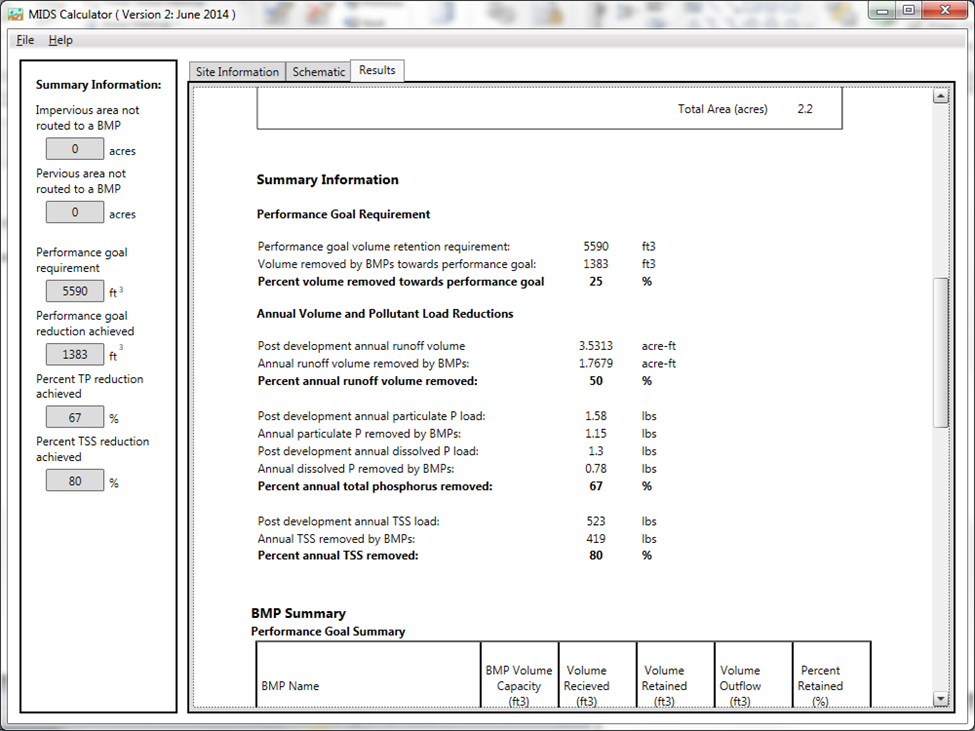Image resolution: width=975 pixels, height=731 pixels.
Task: Click the left panel 'Summary Information:' title
Action: pos(98,85)
